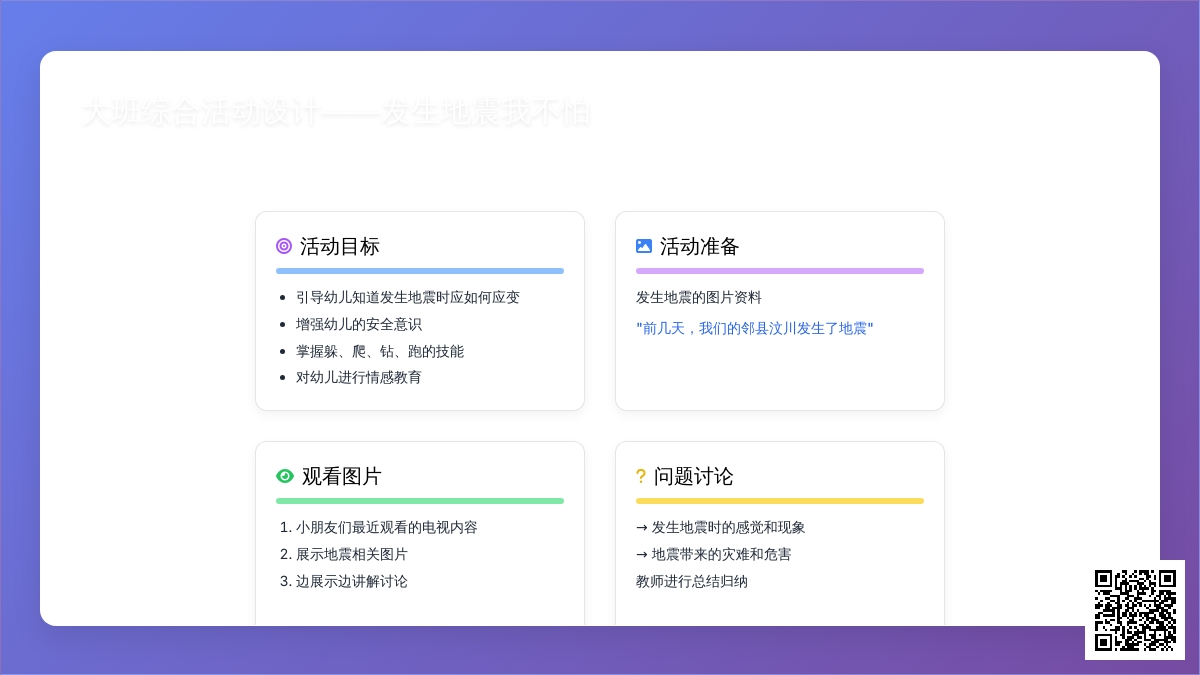Viewport: 1200px width, 675px height.
Task: Click the green eye icon beside 观看图片
Action: [x=285, y=476]
